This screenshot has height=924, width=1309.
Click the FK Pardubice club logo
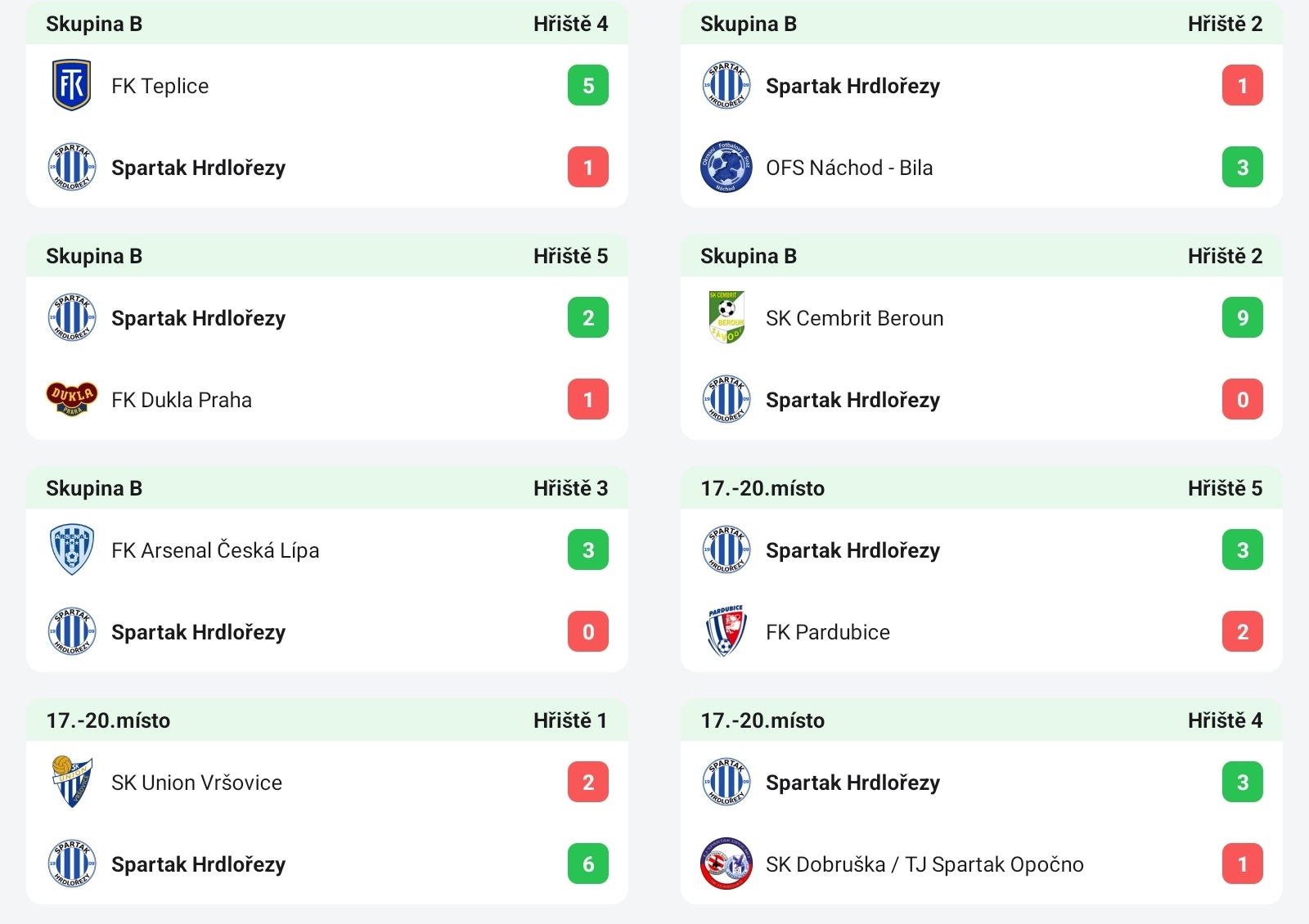click(x=726, y=631)
